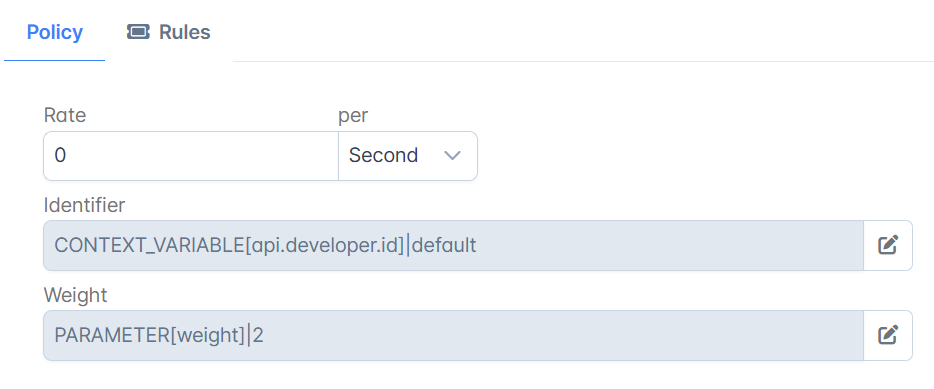Click the Weight label

(76, 295)
